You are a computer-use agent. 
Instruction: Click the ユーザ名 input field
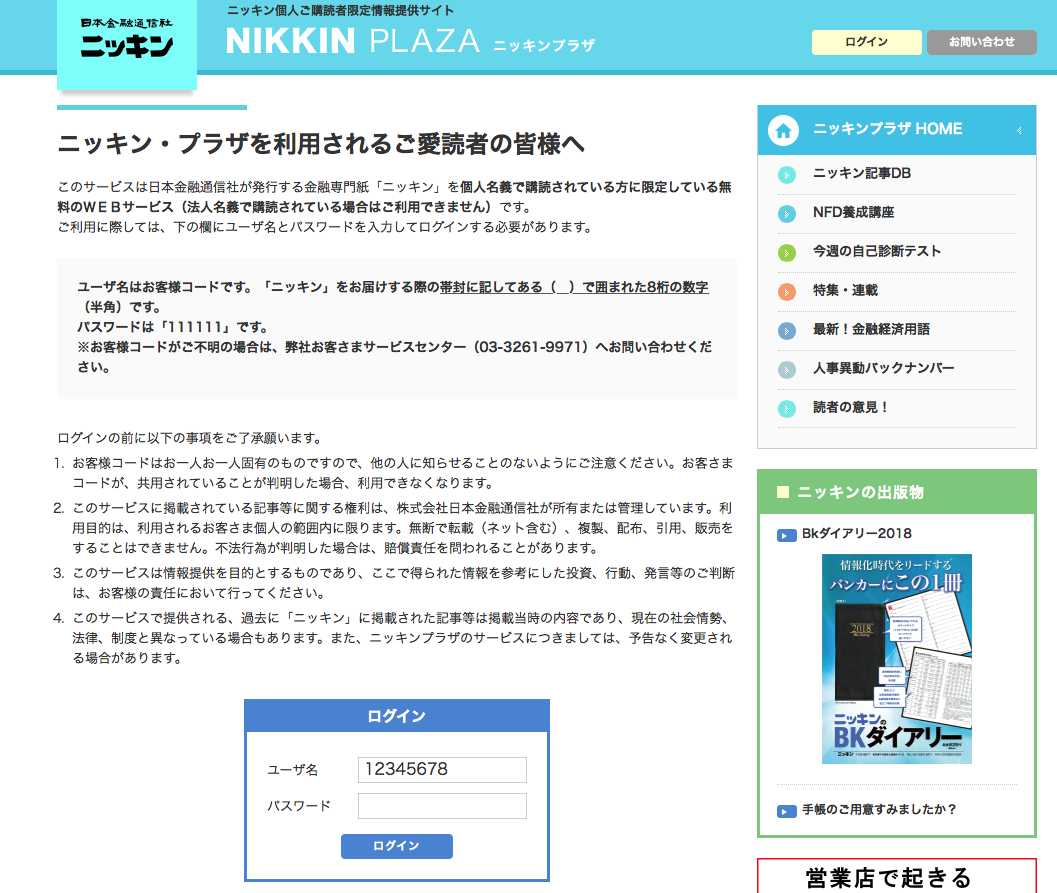(442, 770)
